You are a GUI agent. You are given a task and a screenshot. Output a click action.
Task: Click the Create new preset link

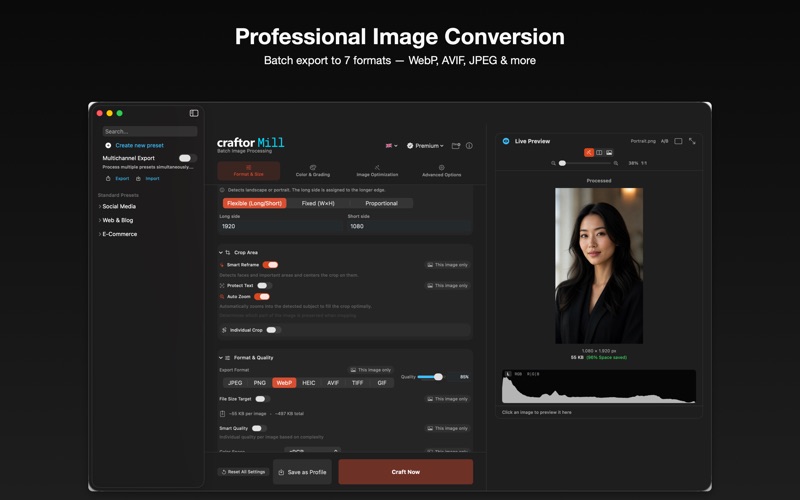pos(139,145)
